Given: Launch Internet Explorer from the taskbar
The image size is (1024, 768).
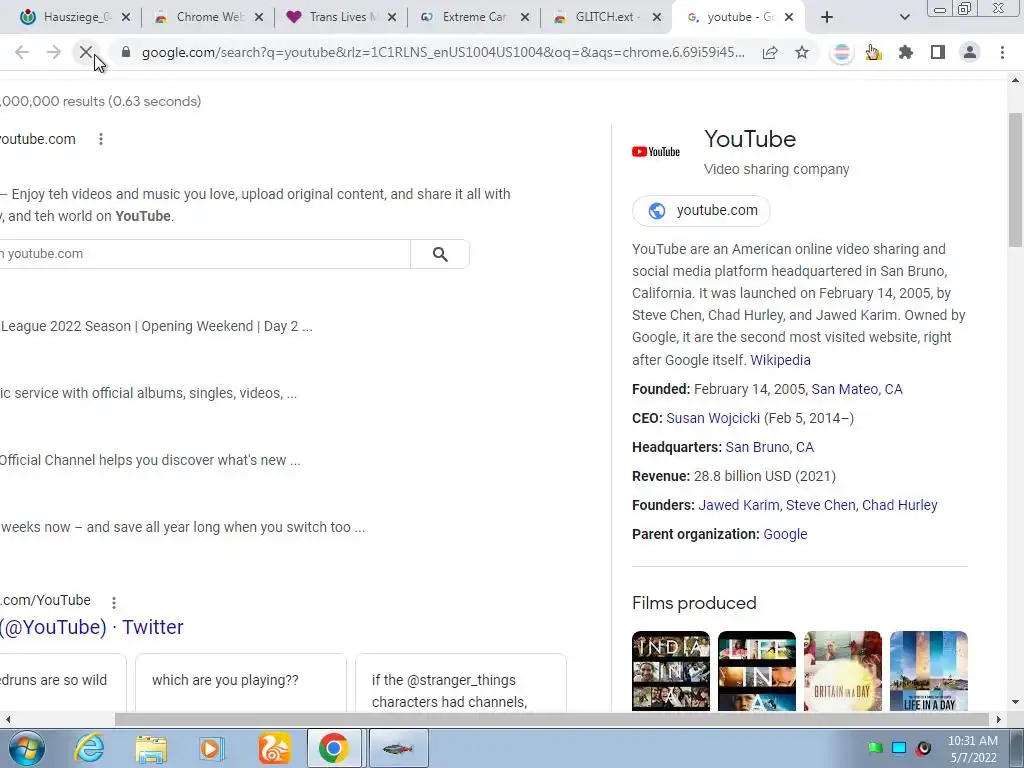Looking at the screenshot, I should point(89,748).
